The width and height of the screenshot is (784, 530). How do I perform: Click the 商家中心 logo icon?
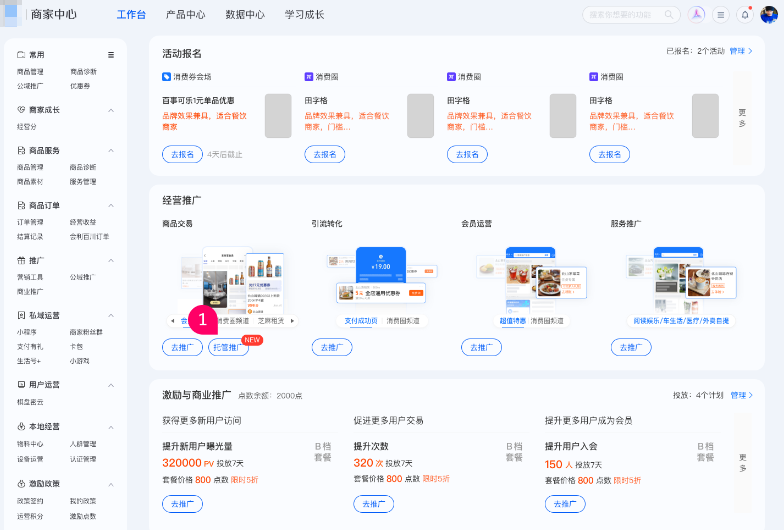[x=11, y=14]
